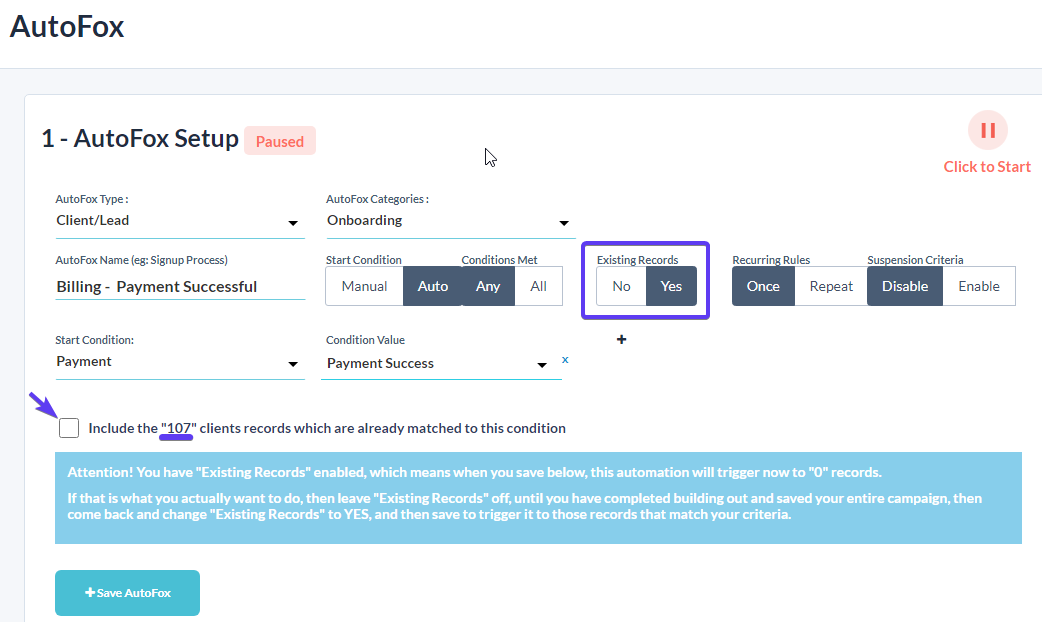Select Auto start condition
The image size is (1042, 622).
[433, 286]
